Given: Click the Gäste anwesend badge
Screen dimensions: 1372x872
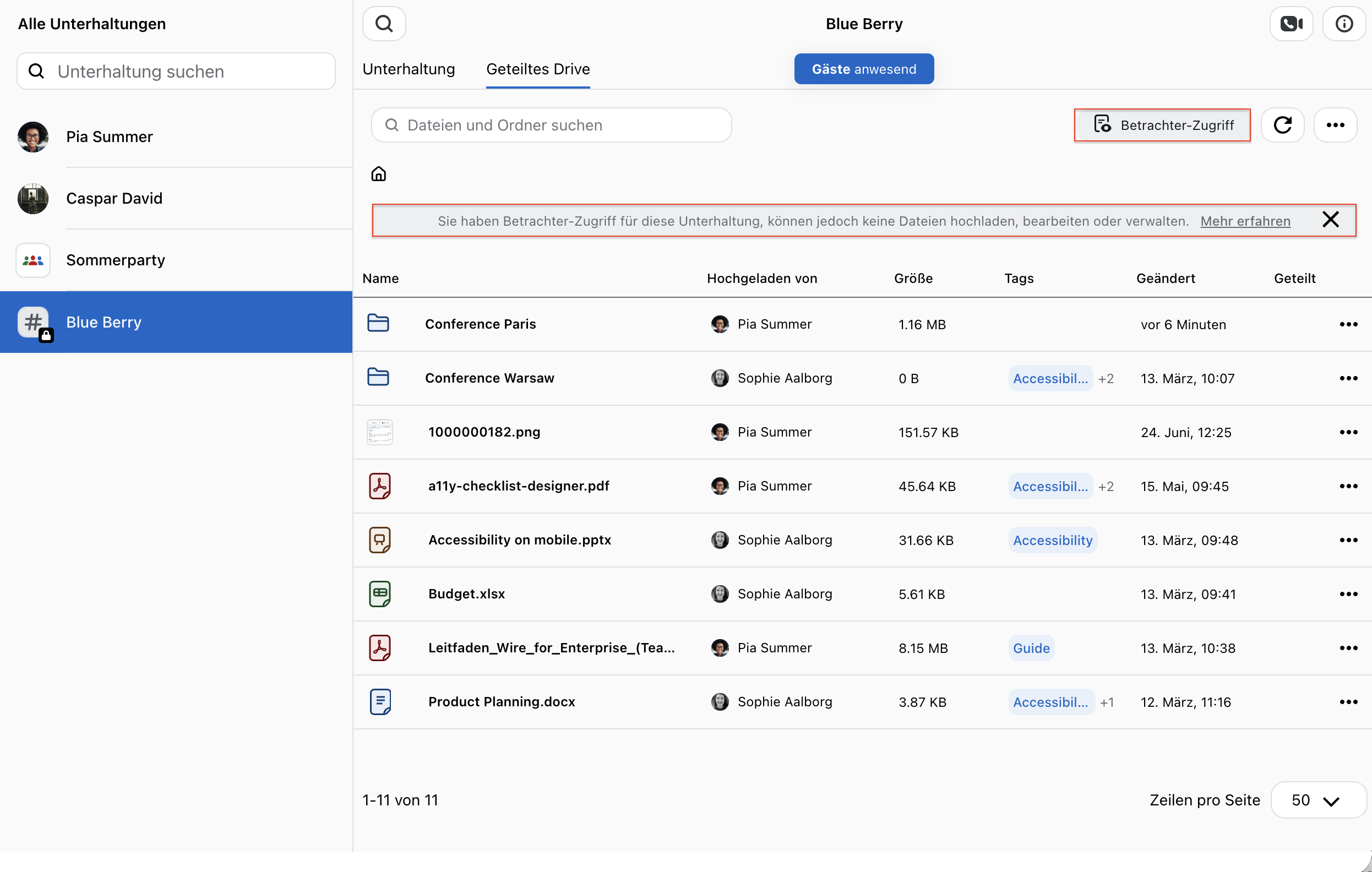Looking at the screenshot, I should coord(864,69).
